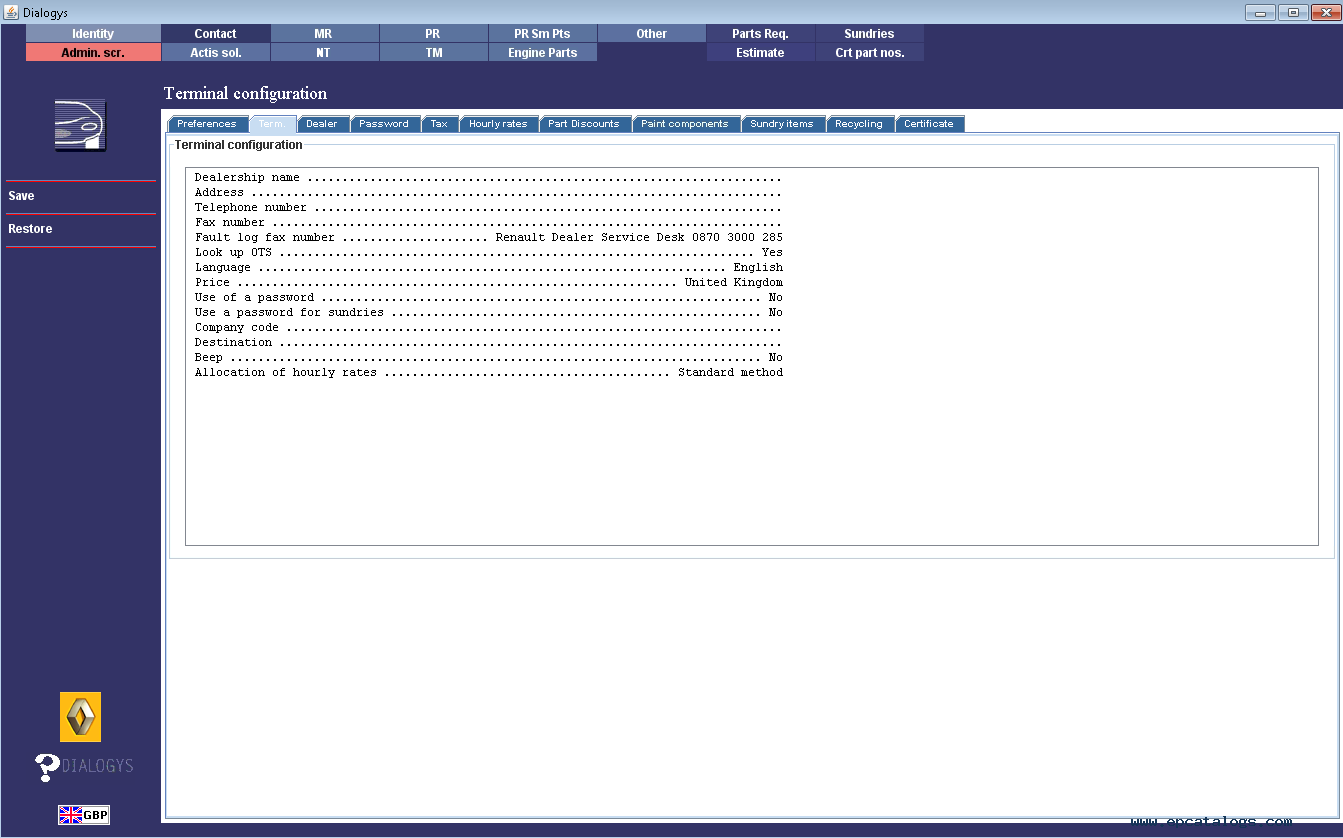
Task: Select the Beep setting row
Action: (489, 357)
